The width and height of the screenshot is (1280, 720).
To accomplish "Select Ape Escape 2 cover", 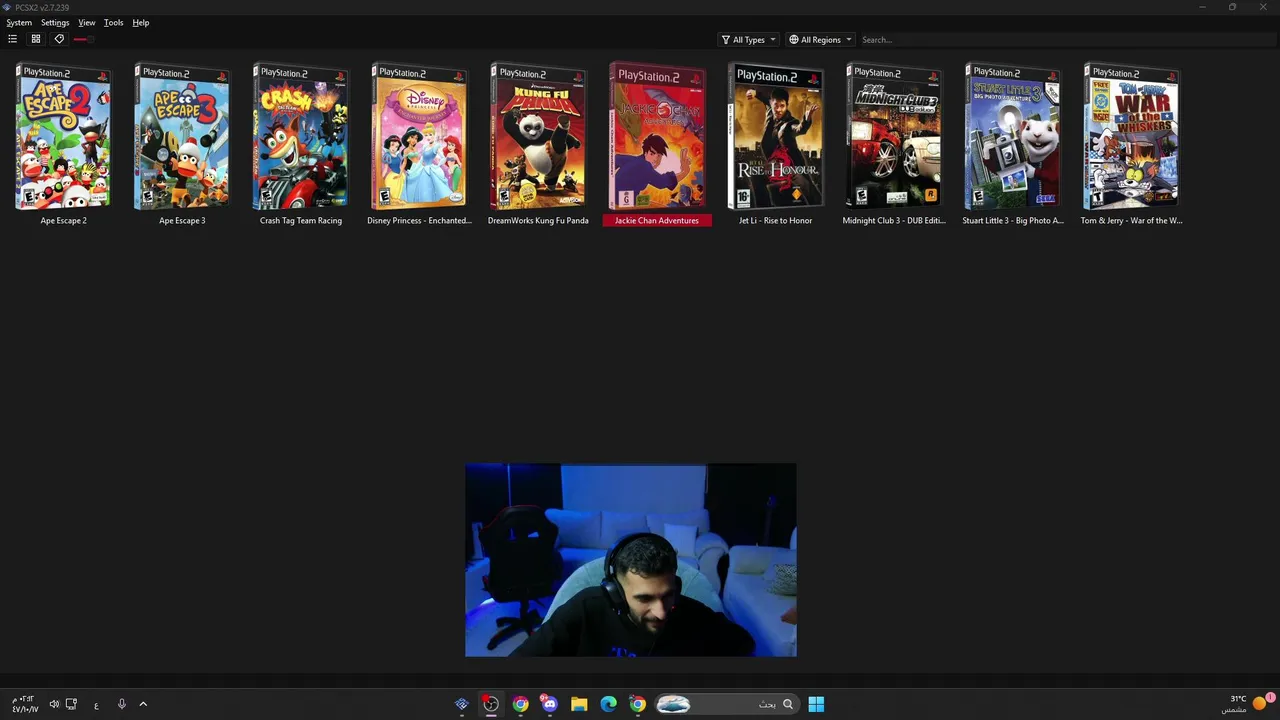I will coord(63,137).
